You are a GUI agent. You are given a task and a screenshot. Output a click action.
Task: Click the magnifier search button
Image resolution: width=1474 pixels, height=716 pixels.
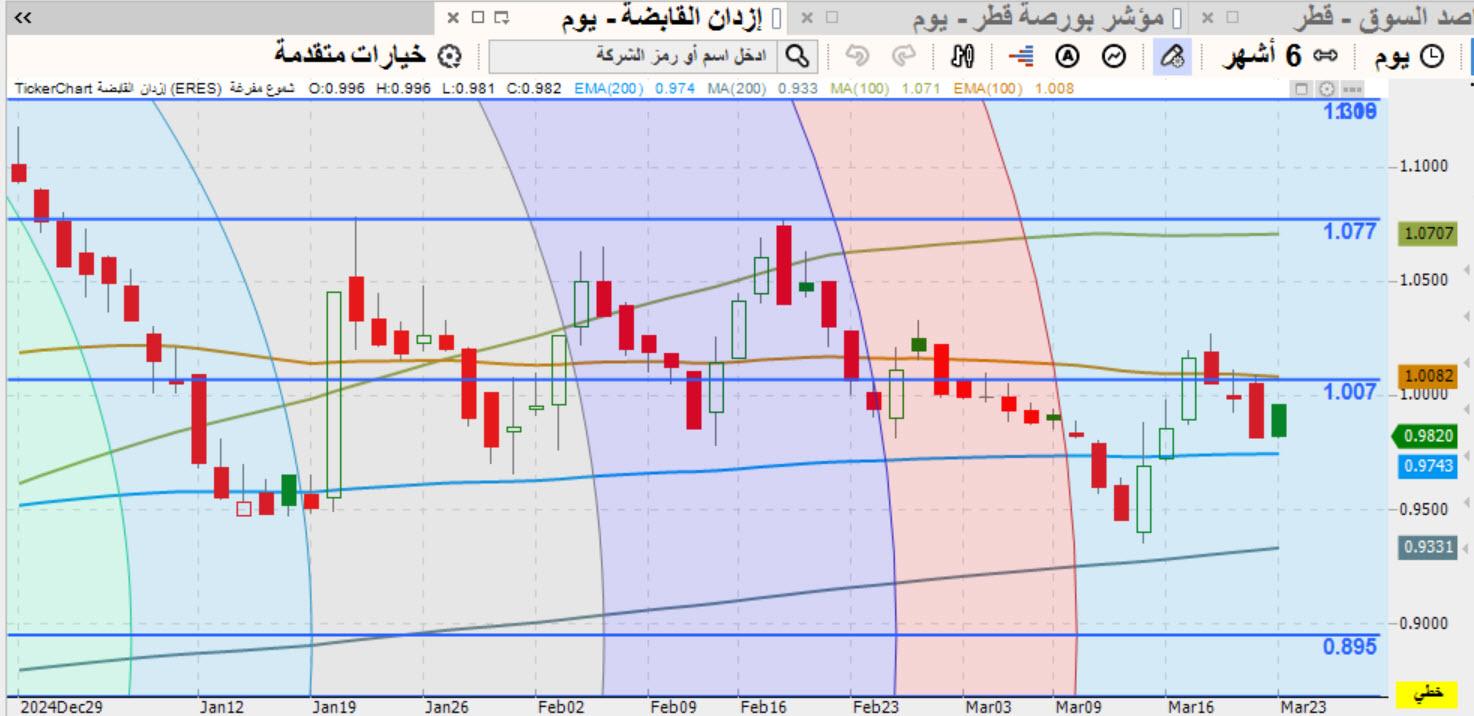tap(797, 55)
